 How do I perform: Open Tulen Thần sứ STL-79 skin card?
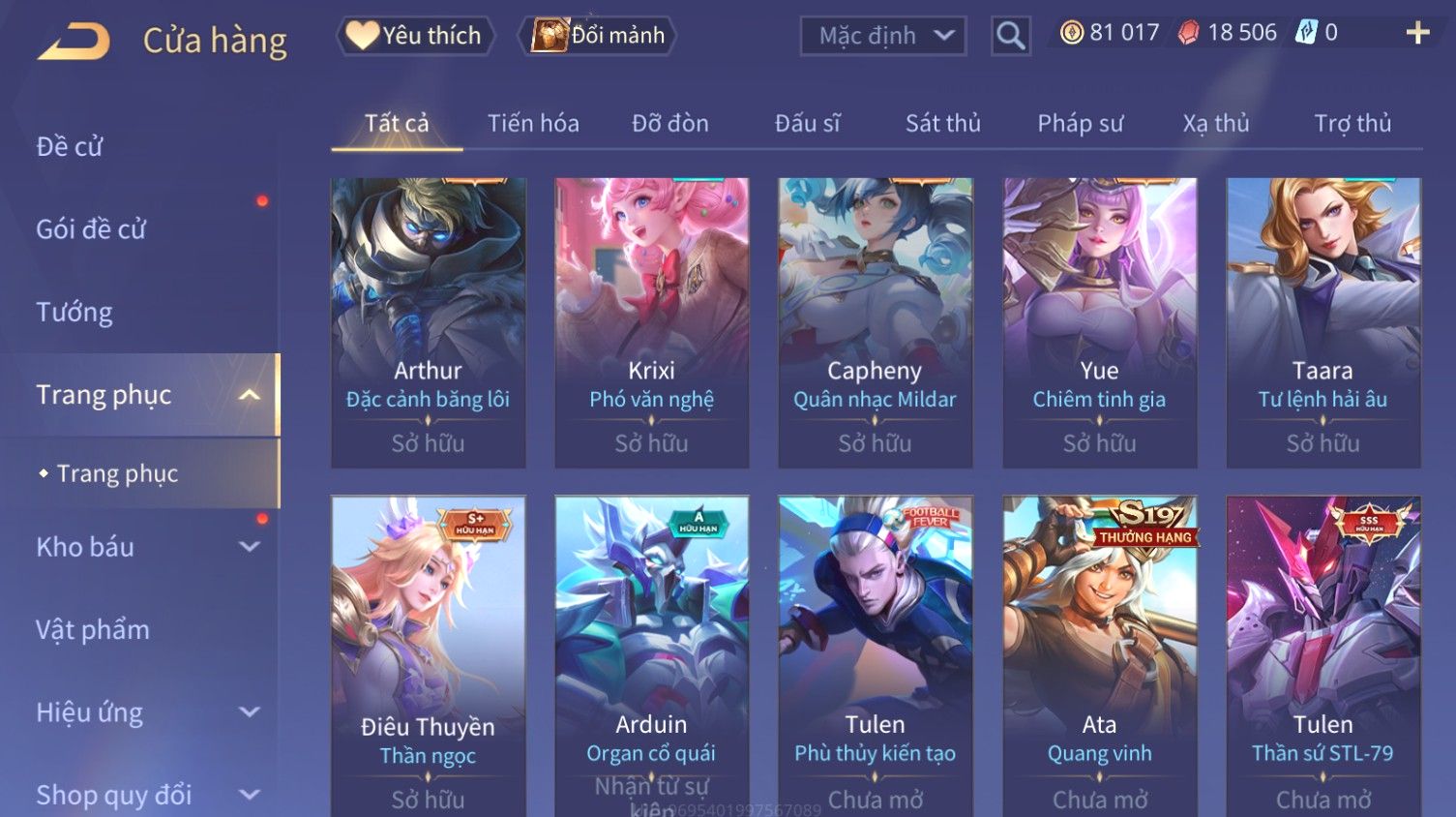point(1322,656)
